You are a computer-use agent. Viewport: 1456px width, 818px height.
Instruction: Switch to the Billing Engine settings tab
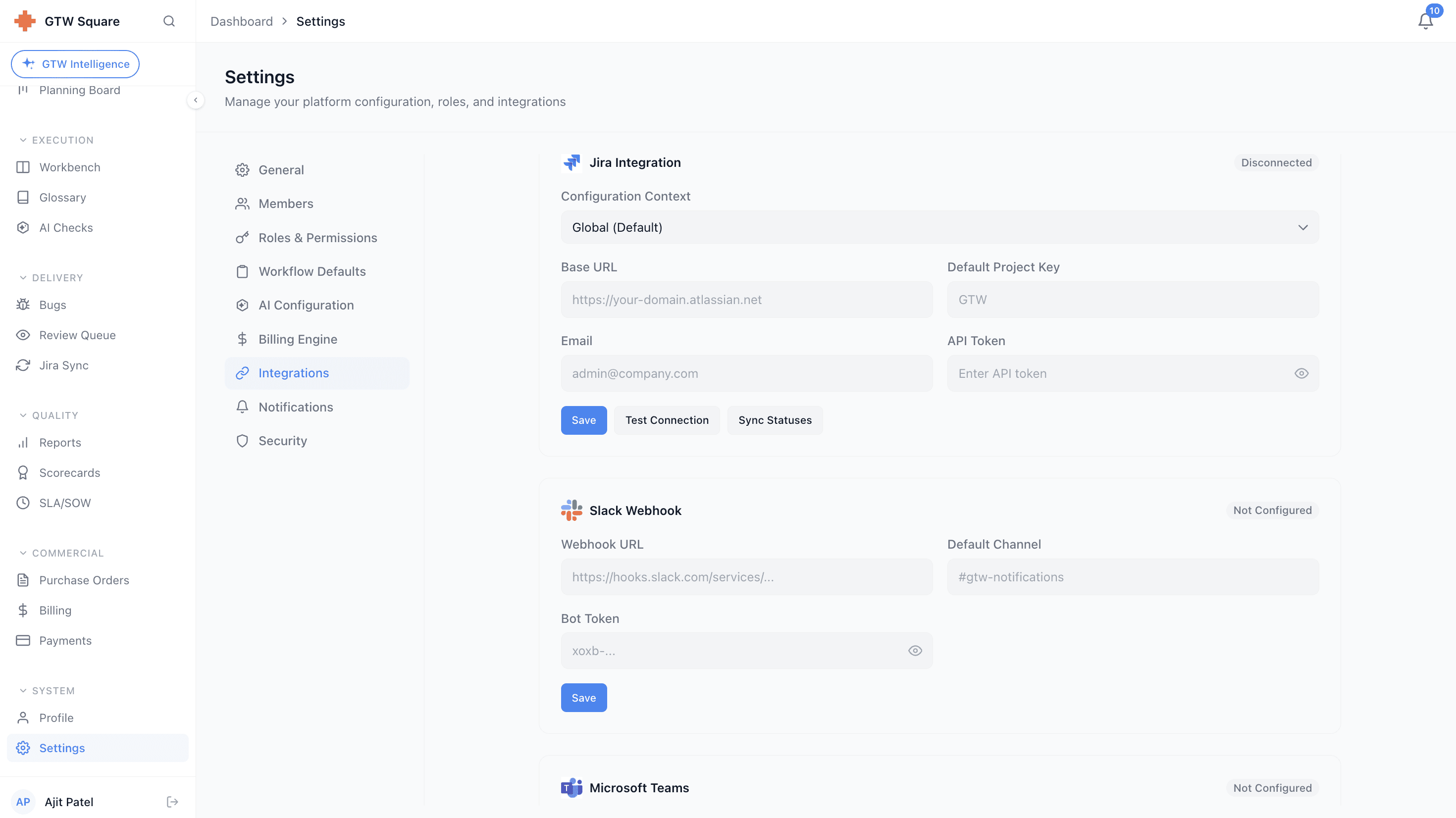tap(297, 339)
